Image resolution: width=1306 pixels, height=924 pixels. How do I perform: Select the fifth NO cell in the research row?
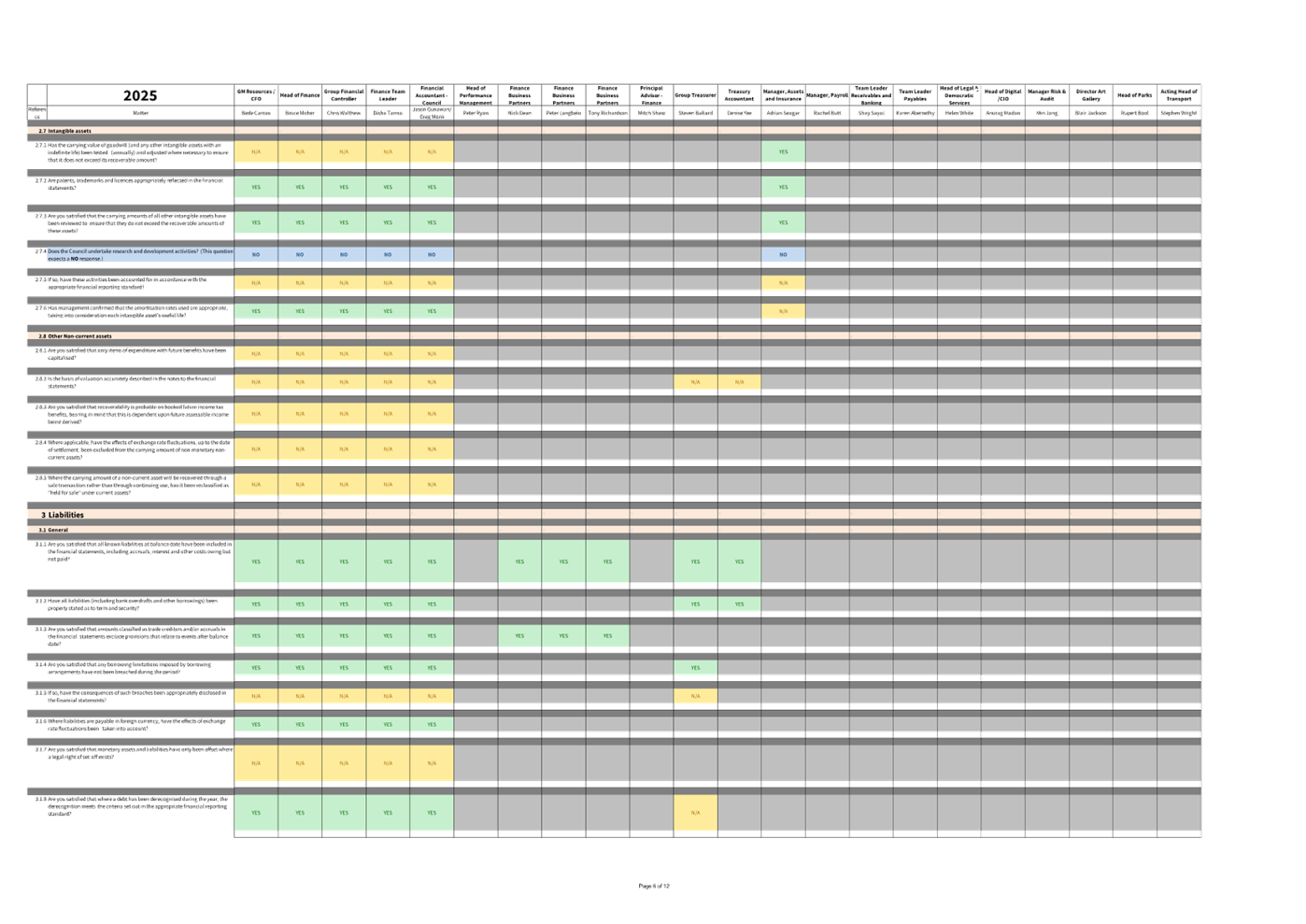click(x=432, y=254)
